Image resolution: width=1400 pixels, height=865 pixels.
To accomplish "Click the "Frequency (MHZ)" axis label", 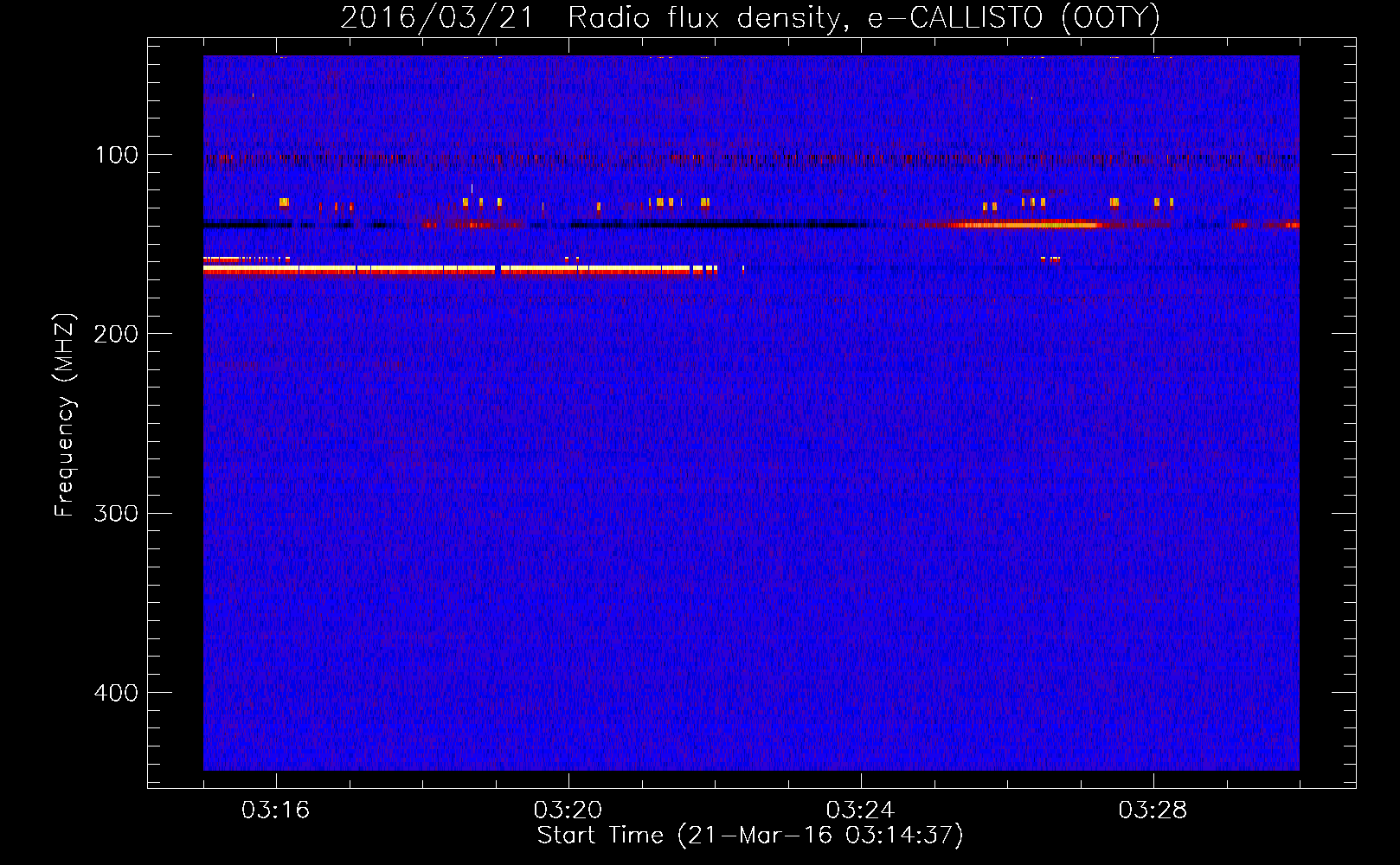I will (x=65, y=415).
